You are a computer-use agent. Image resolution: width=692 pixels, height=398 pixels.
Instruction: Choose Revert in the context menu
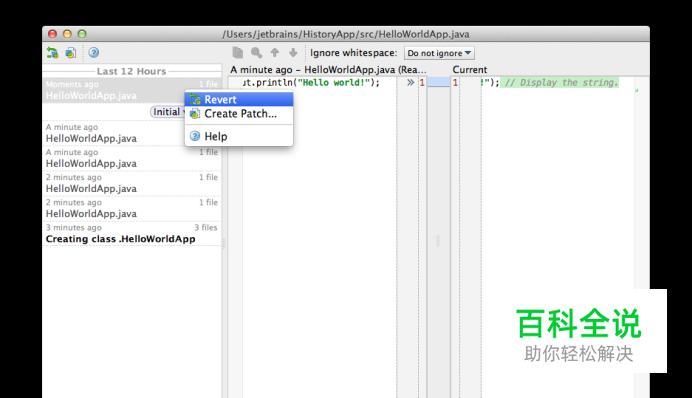point(239,100)
